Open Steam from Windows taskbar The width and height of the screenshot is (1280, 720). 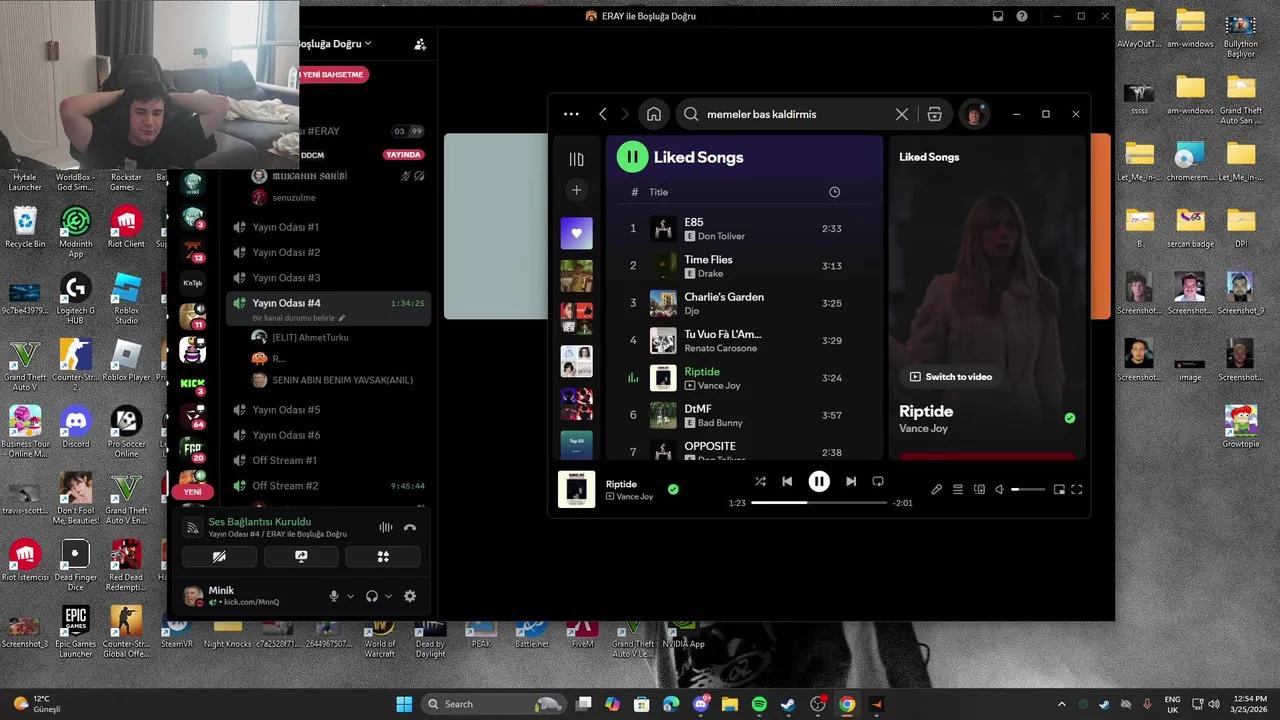tap(788, 704)
